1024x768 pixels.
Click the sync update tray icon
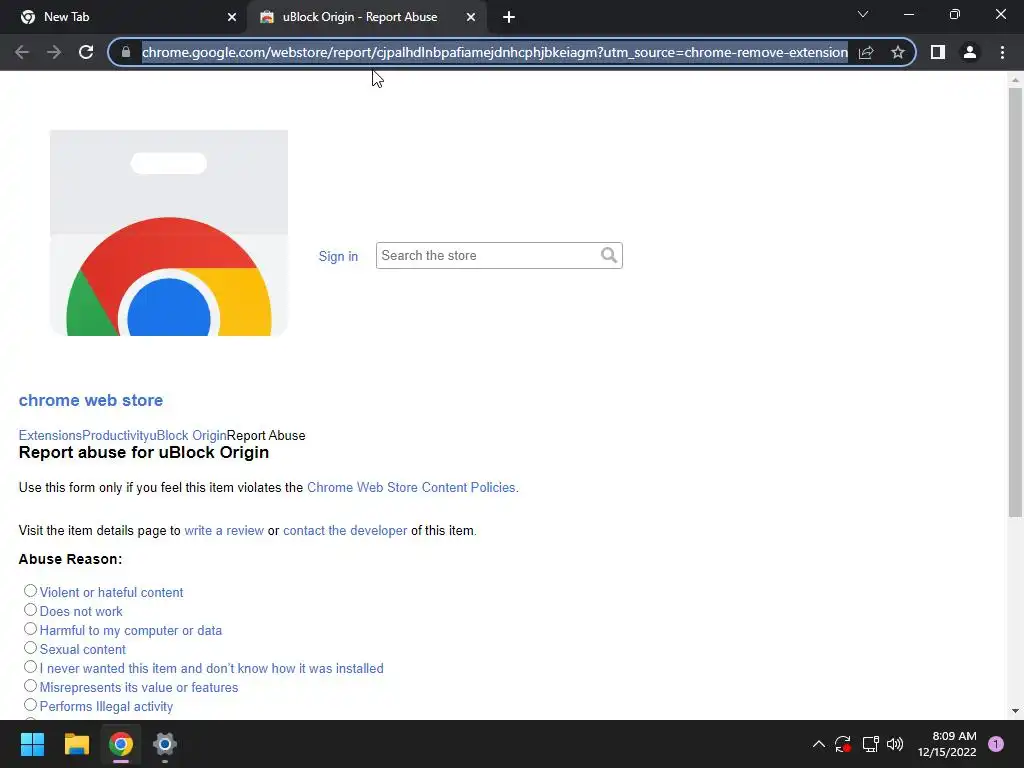coord(843,744)
